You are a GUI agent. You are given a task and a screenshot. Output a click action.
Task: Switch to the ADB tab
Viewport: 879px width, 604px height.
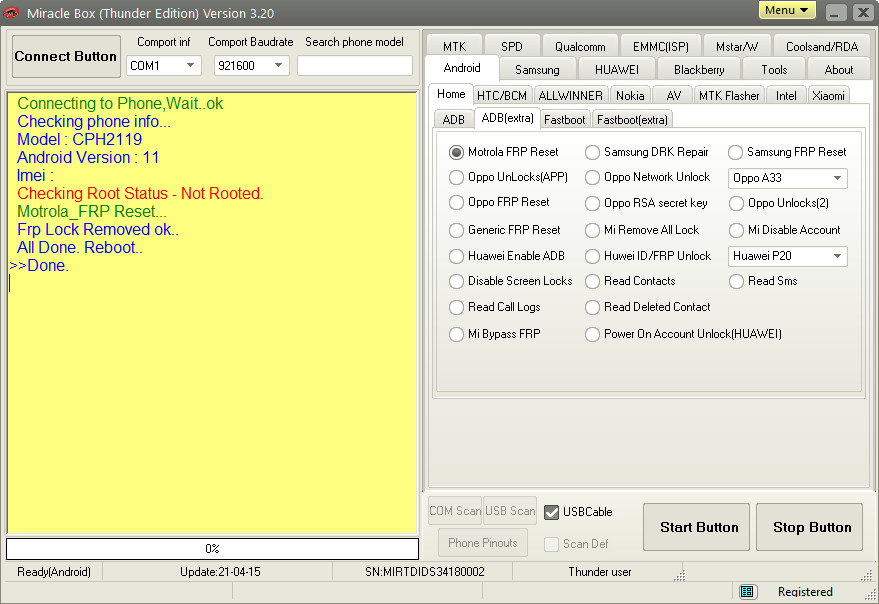click(x=454, y=119)
